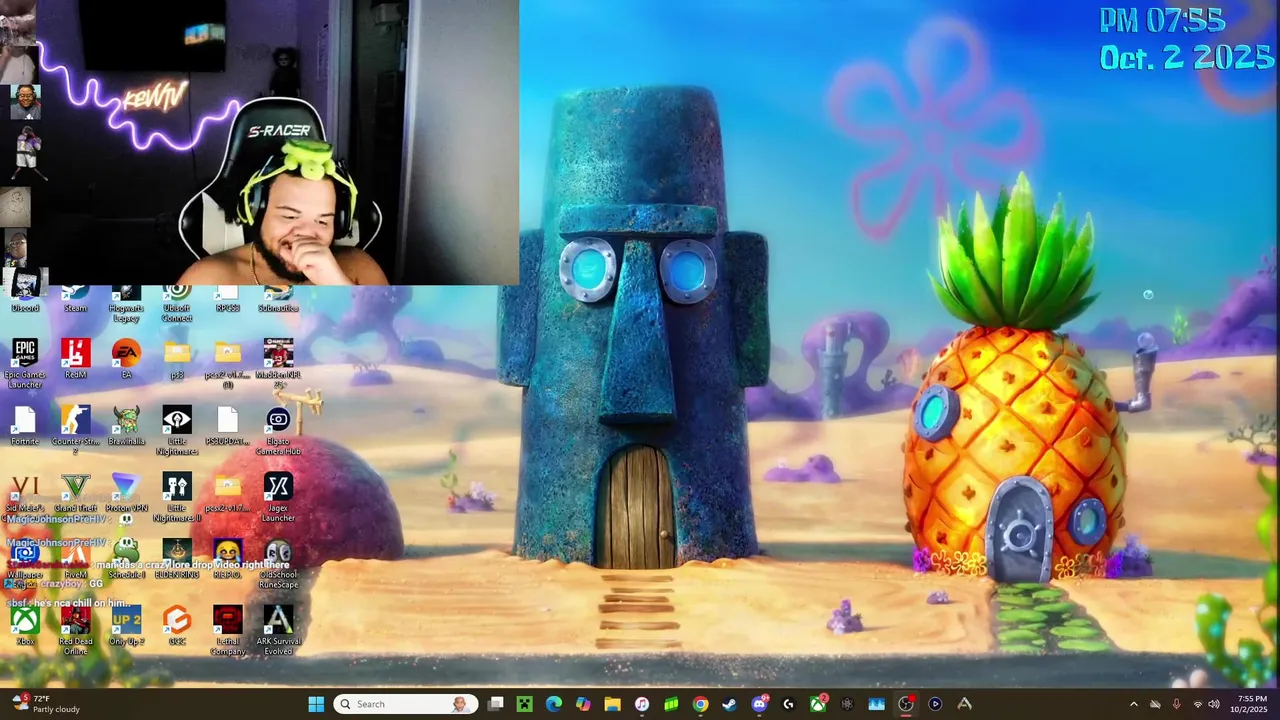Screen dimensions: 1280x720
Task: Open the weather widget showing 72°F
Action: click(x=46, y=704)
